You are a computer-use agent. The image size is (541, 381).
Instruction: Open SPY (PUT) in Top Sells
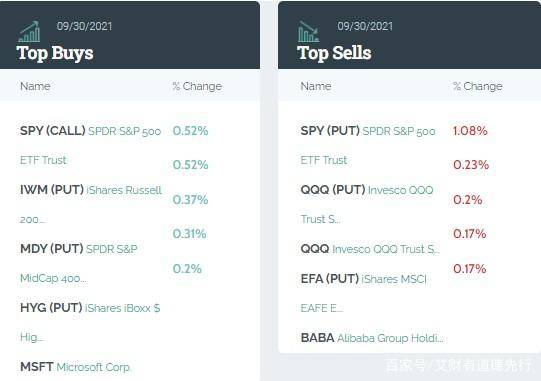point(368,145)
